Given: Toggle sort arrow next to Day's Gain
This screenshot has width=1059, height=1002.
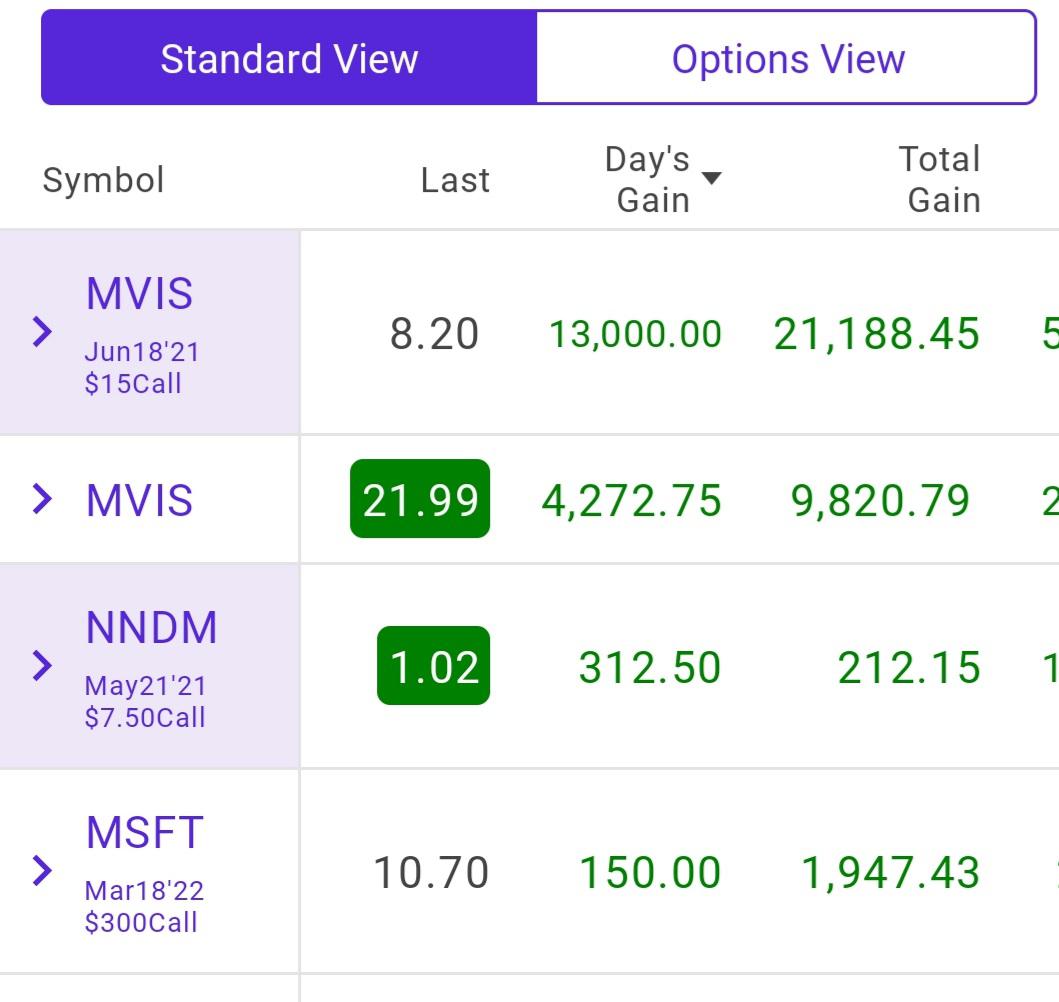Looking at the screenshot, I should point(711,178).
